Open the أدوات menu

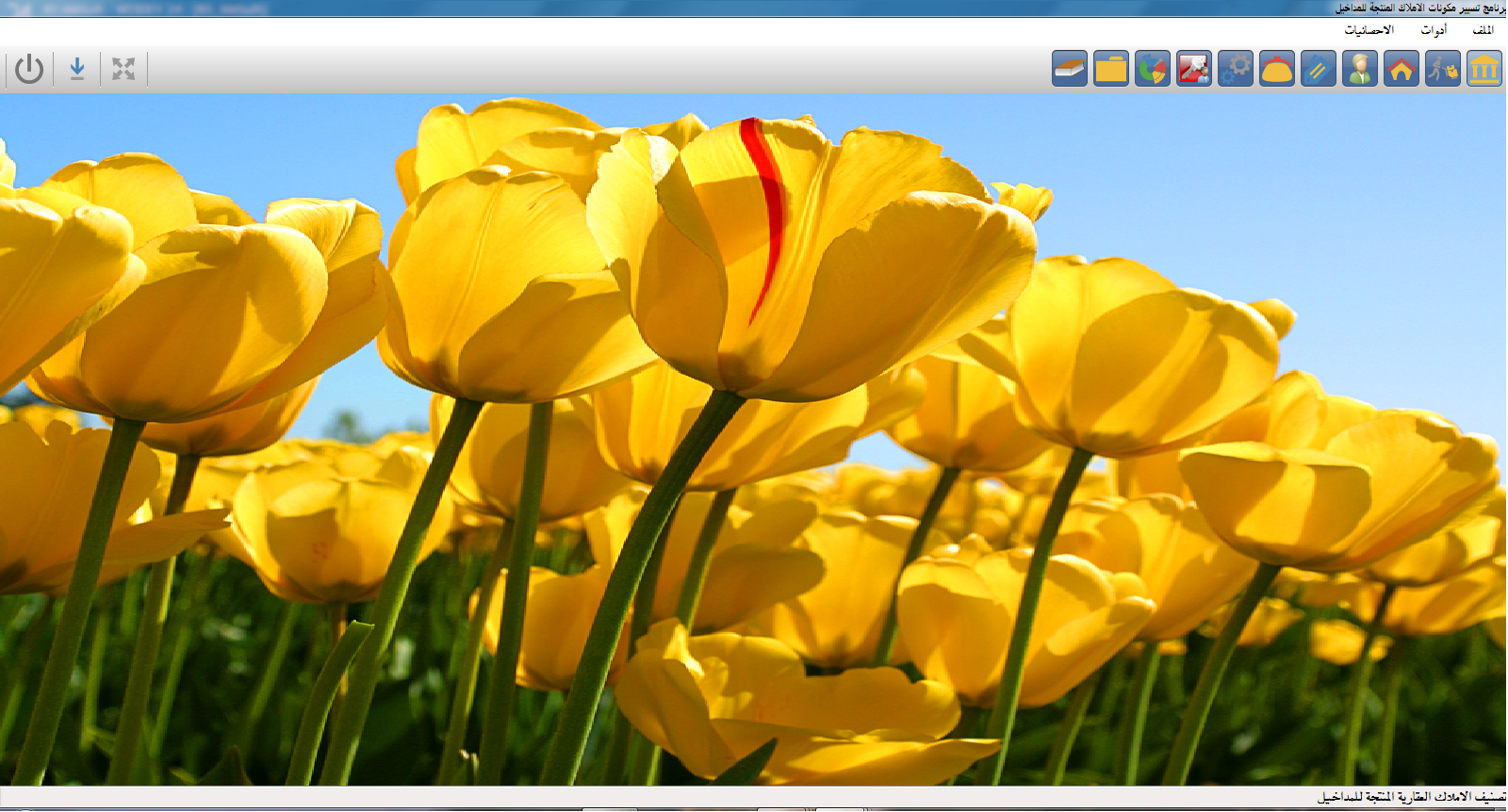(x=1434, y=30)
